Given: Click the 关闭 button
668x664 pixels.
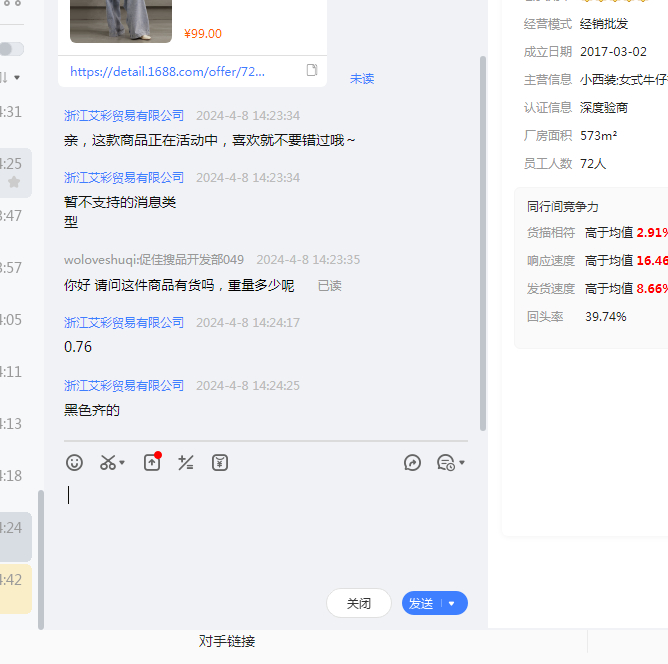Looking at the screenshot, I should pos(359,604).
